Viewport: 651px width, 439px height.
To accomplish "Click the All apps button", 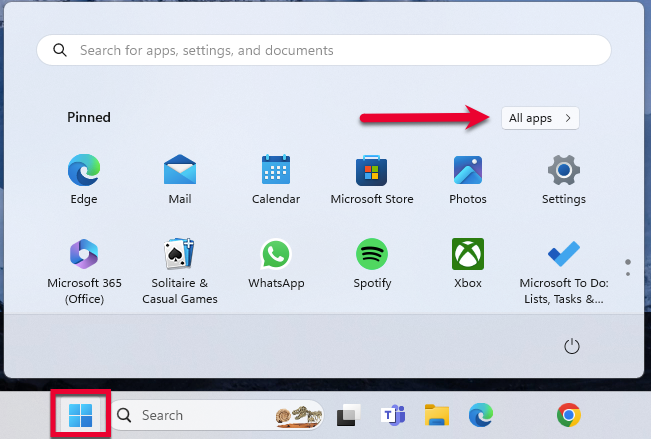I will [x=540, y=118].
